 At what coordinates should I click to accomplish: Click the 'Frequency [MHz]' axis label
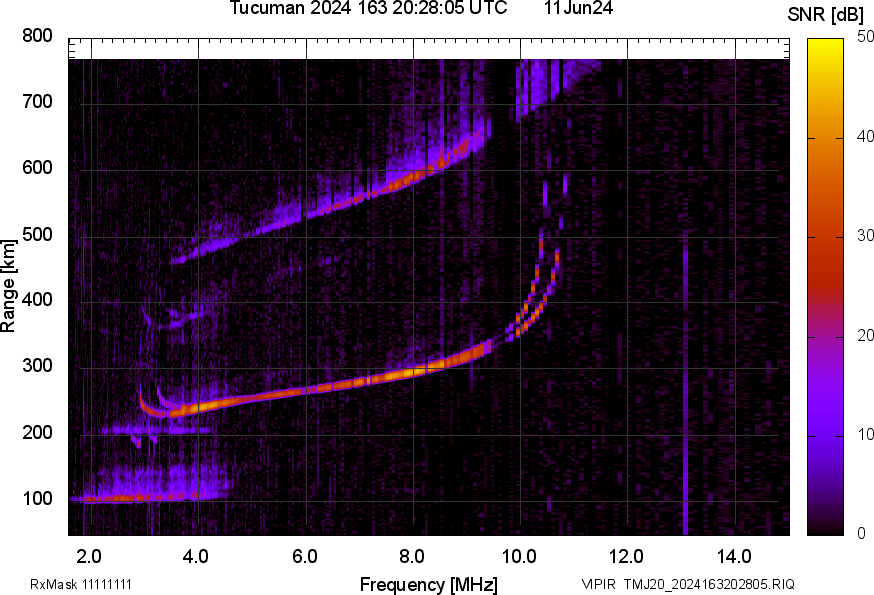(429, 584)
